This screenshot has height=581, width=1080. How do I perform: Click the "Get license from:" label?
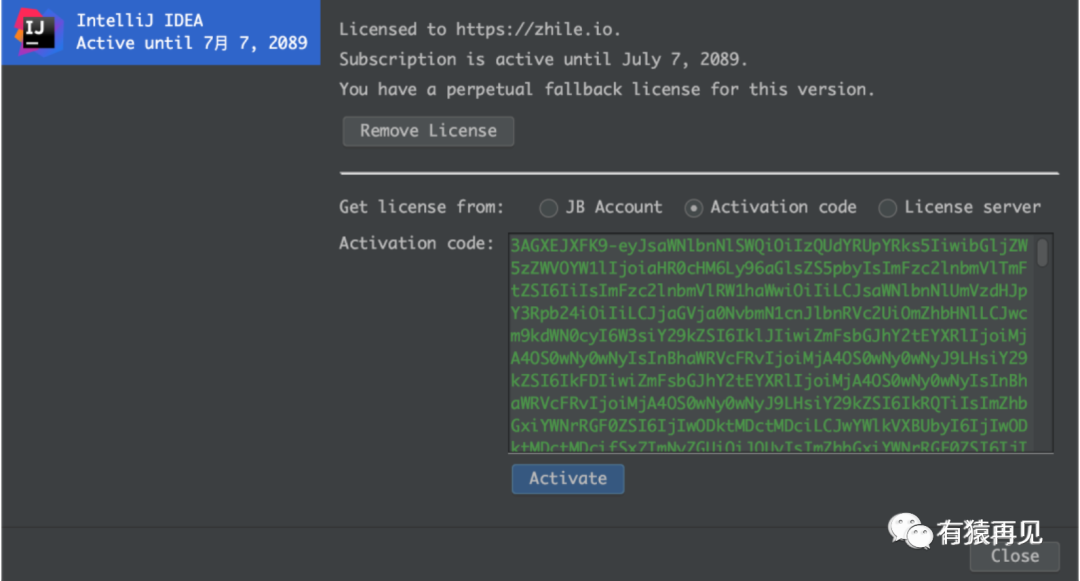click(421, 207)
